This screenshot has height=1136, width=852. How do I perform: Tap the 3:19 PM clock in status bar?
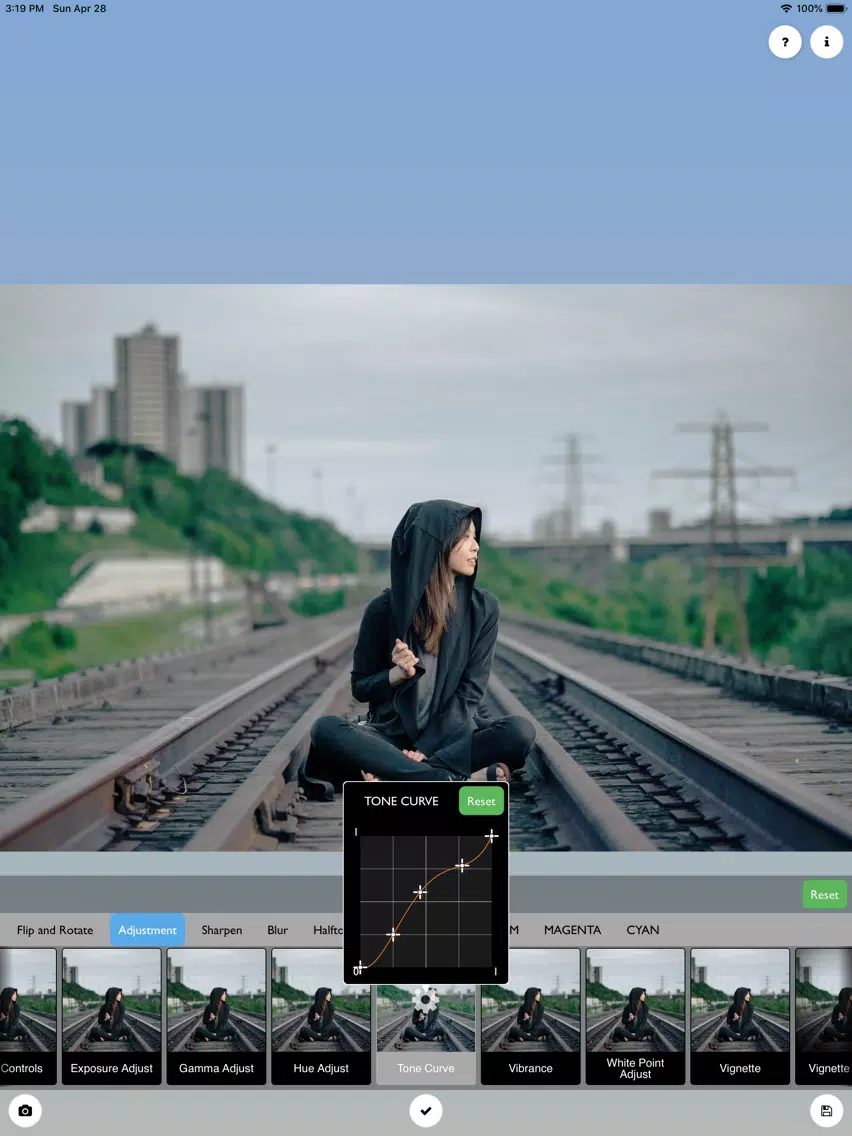click(x=24, y=9)
